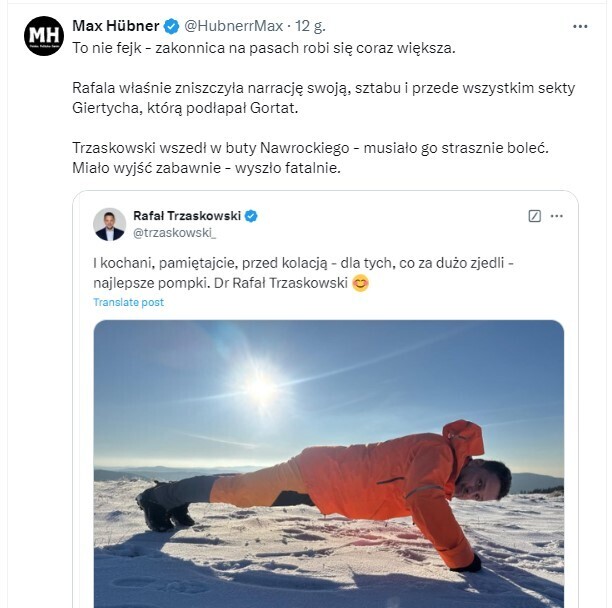
Task: Click Rafał Trzaskowski's profile photo avatar
Action: tap(110, 224)
